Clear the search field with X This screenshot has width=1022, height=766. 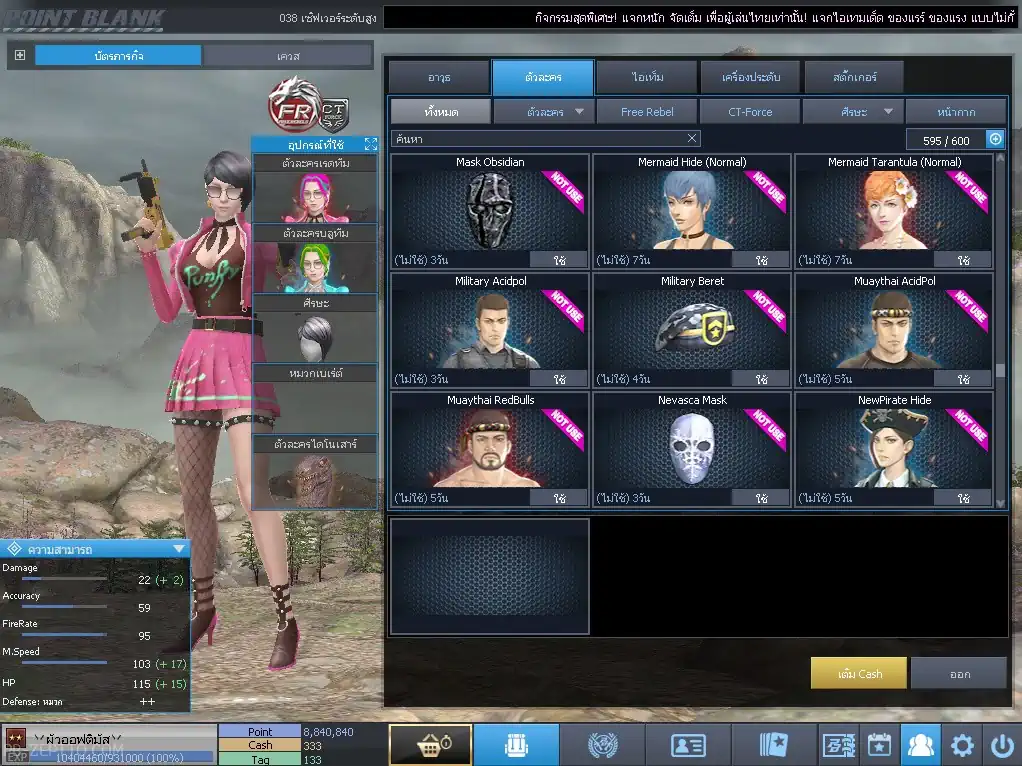(x=692, y=138)
